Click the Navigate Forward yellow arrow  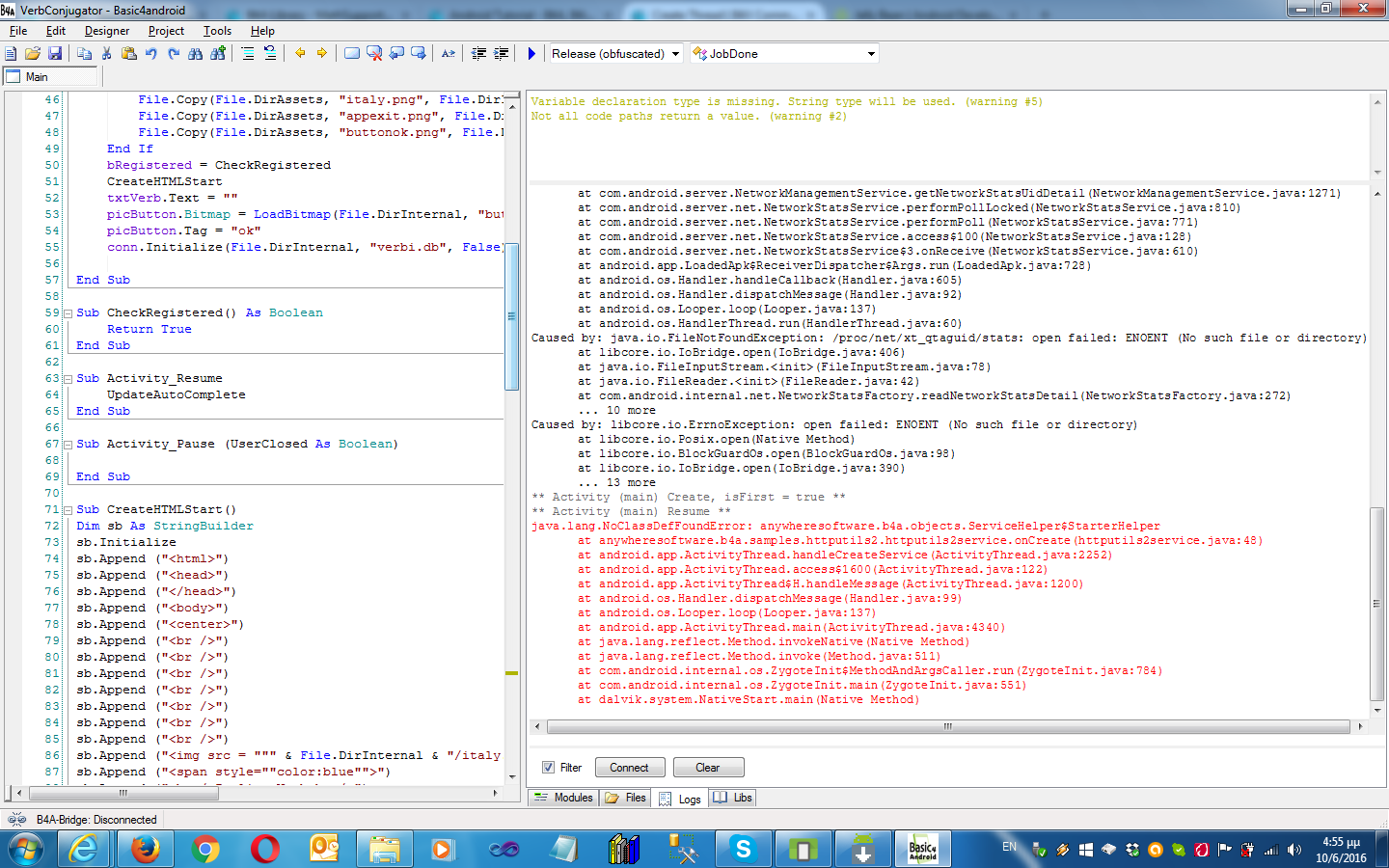click(322, 54)
